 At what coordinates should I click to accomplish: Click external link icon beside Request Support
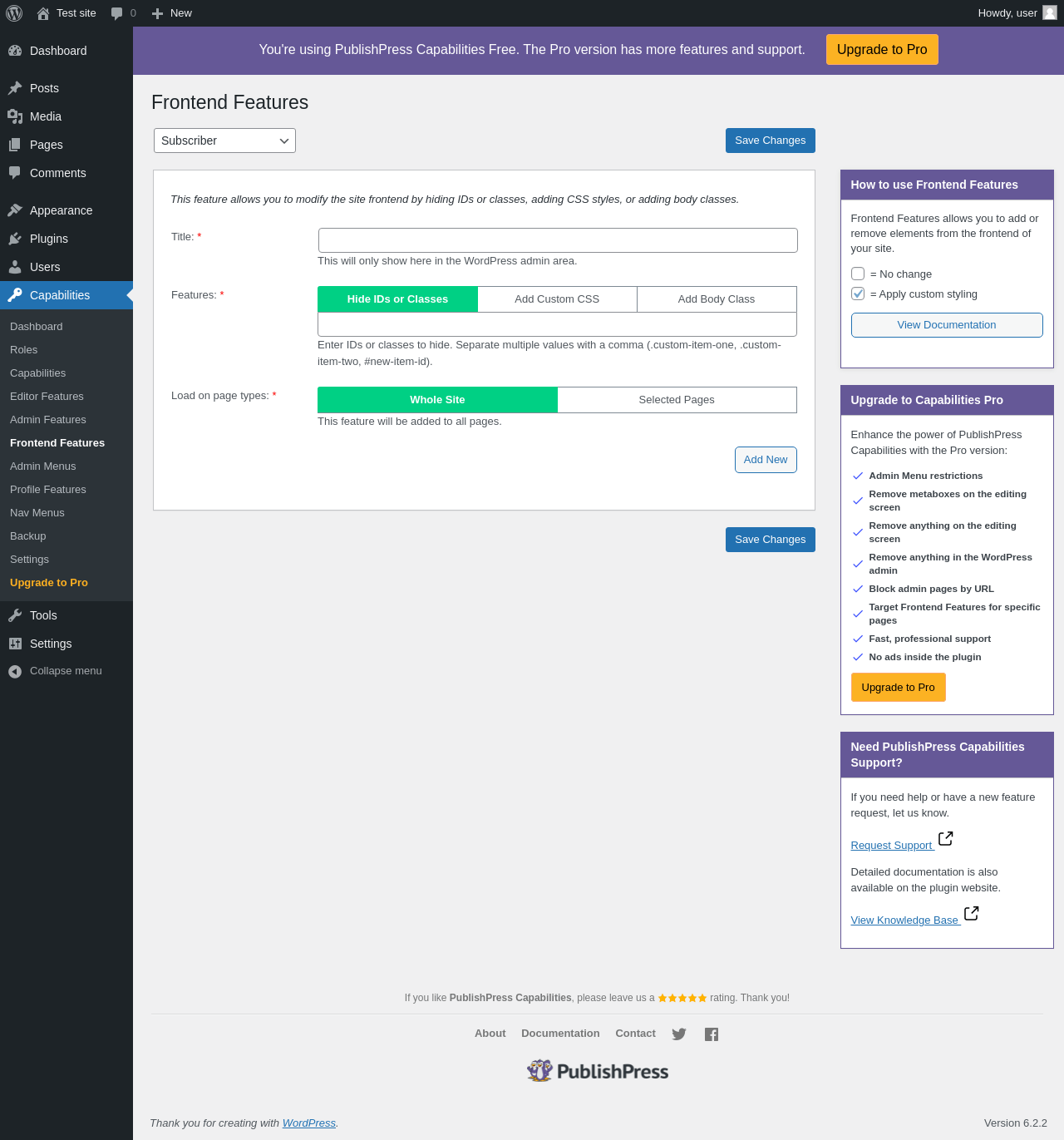click(946, 839)
